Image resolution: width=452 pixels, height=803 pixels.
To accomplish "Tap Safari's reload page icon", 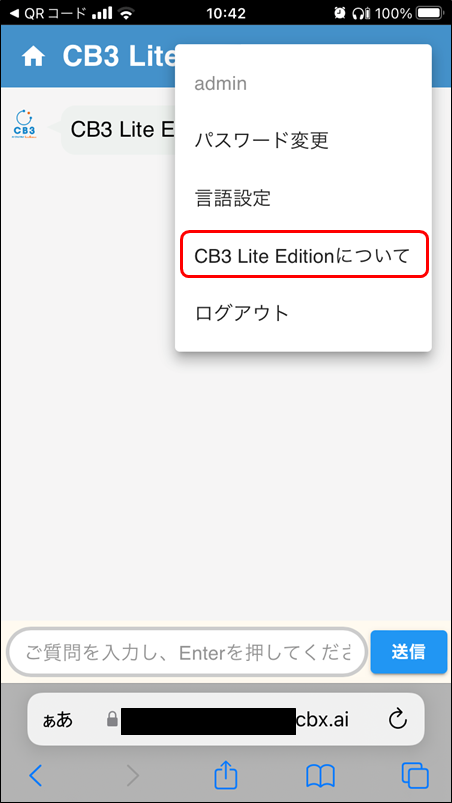I will point(398,720).
